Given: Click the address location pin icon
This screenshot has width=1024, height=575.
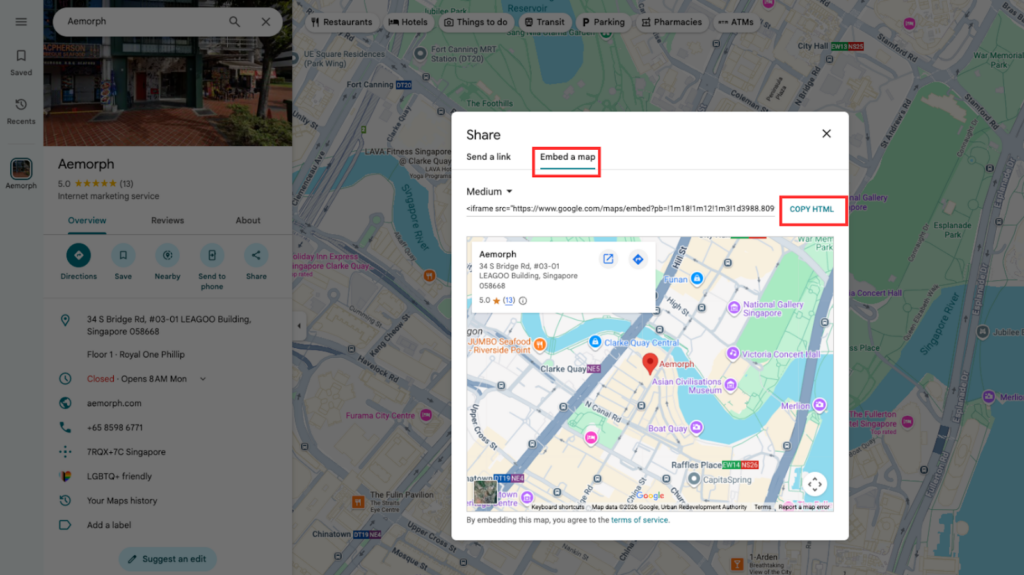Looking at the screenshot, I should (65, 320).
